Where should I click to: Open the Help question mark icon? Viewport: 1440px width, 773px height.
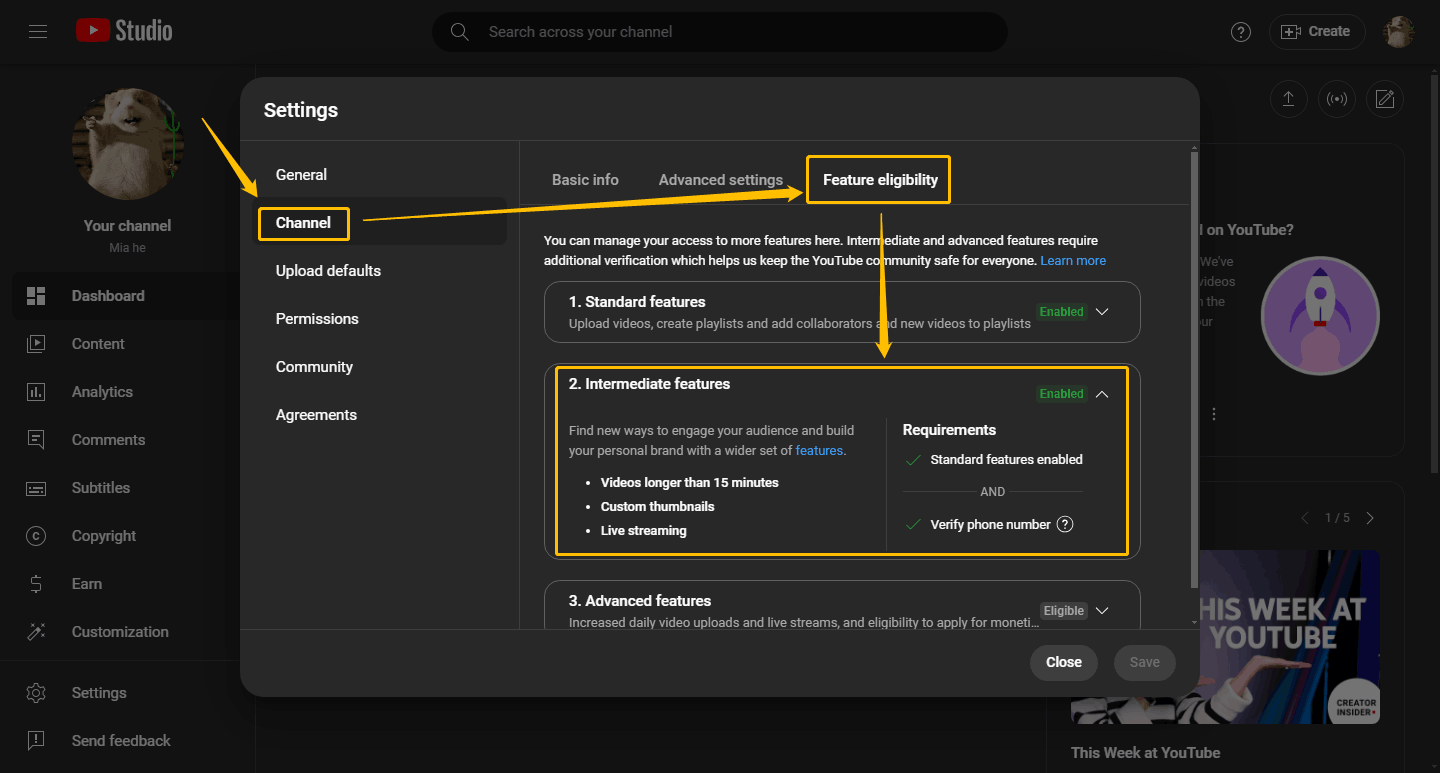point(1241,32)
